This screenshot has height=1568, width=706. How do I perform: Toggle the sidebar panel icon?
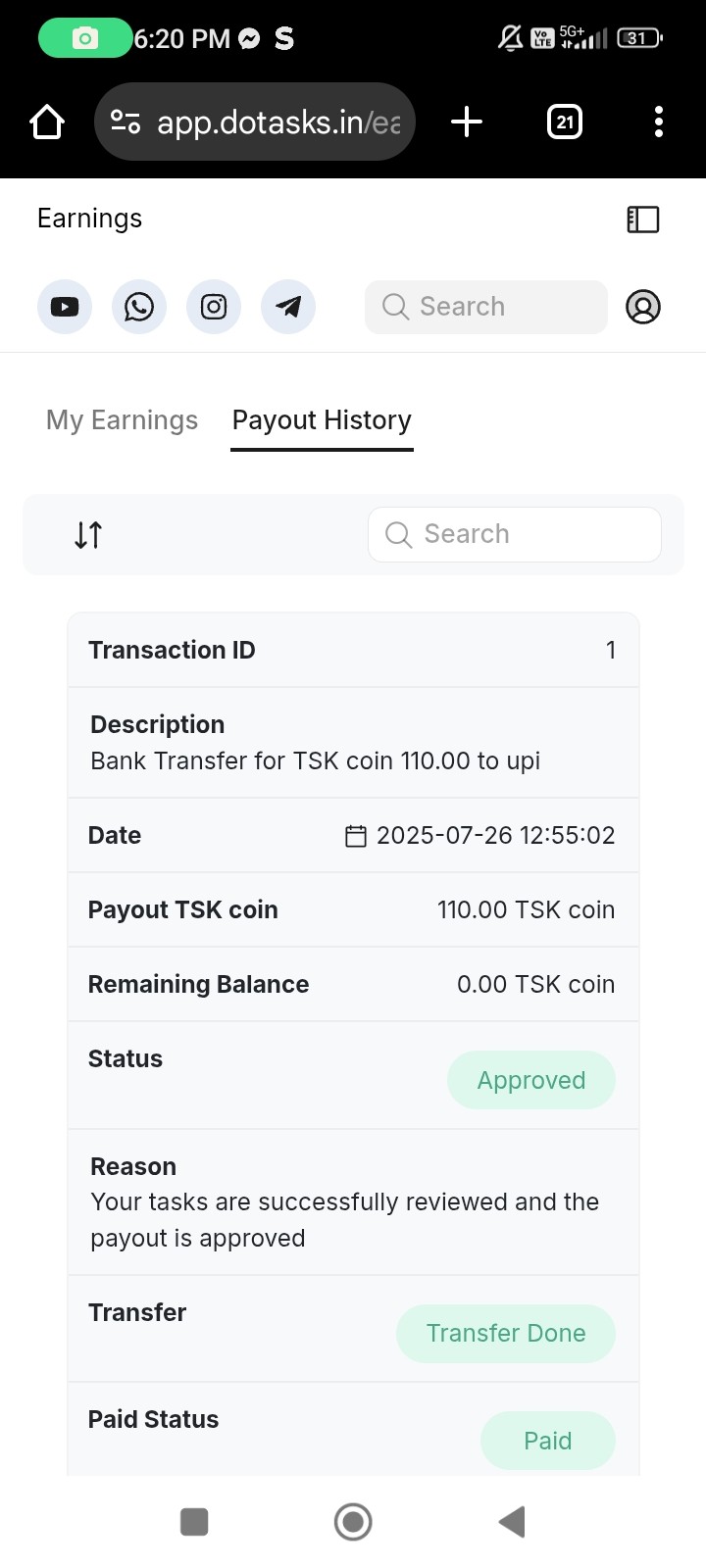click(x=643, y=219)
